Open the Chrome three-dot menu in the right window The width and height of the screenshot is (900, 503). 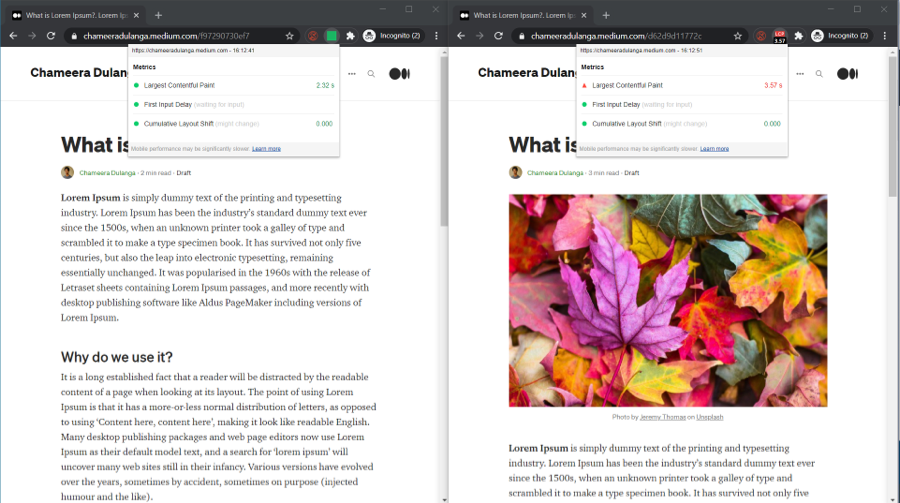[885, 36]
